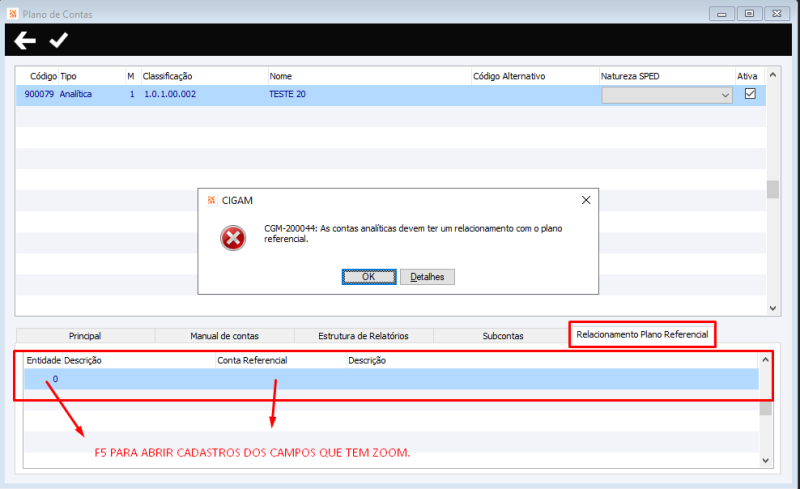The width and height of the screenshot is (800, 489).
Task: Uncheck the Ativa checkbox for TESTE 20
Action: click(750, 94)
